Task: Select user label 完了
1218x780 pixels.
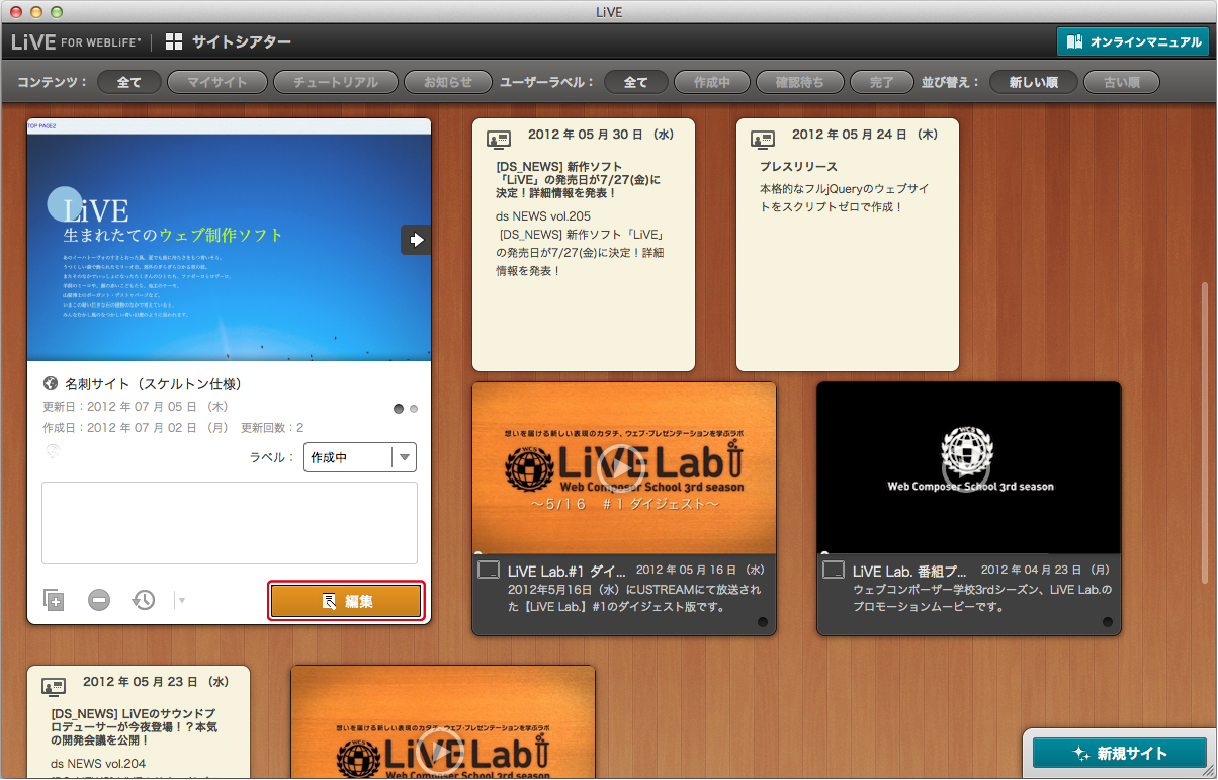Action: click(882, 82)
